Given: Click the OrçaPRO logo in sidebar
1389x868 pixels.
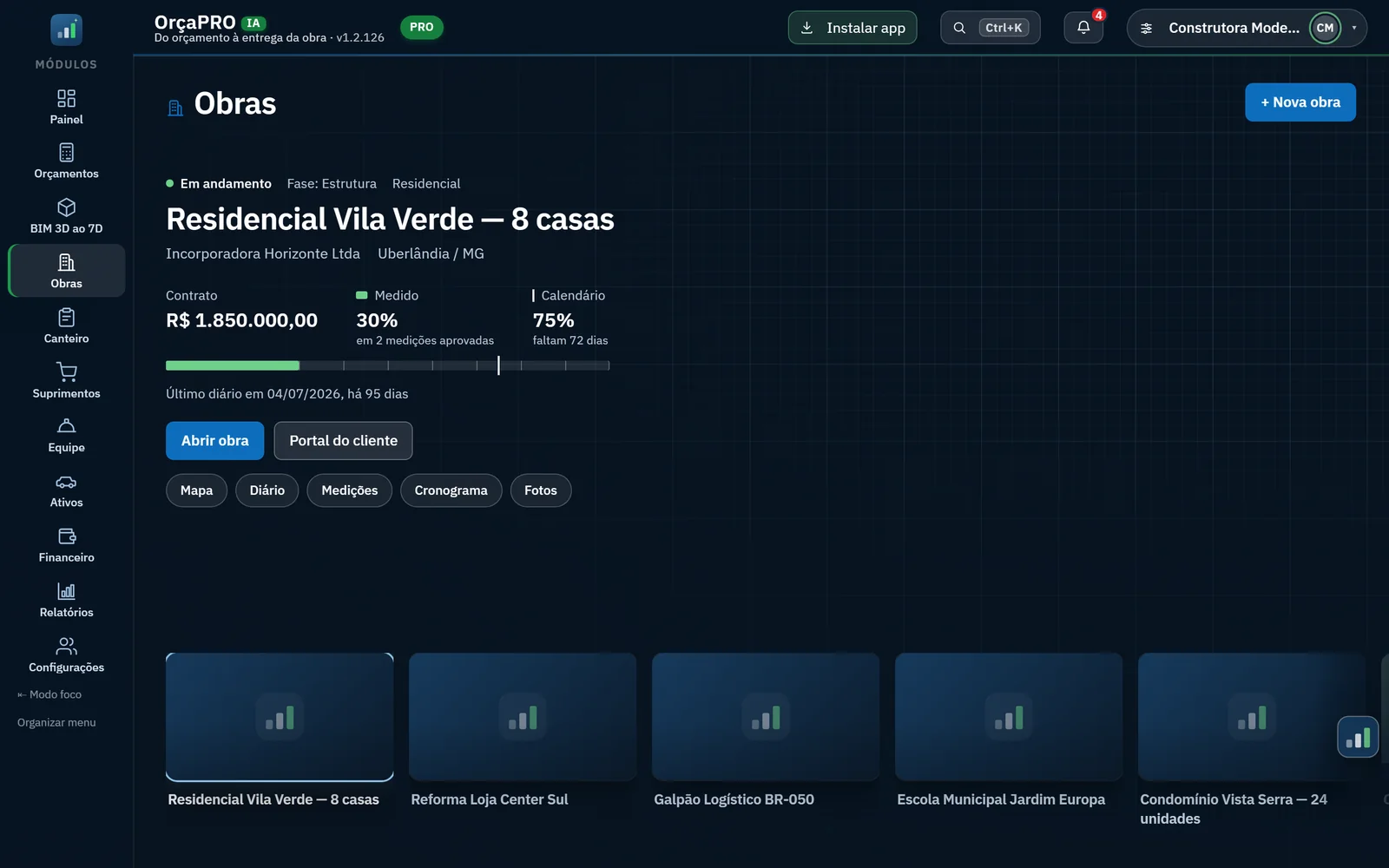Looking at the screenshot, I should [66, 30].
